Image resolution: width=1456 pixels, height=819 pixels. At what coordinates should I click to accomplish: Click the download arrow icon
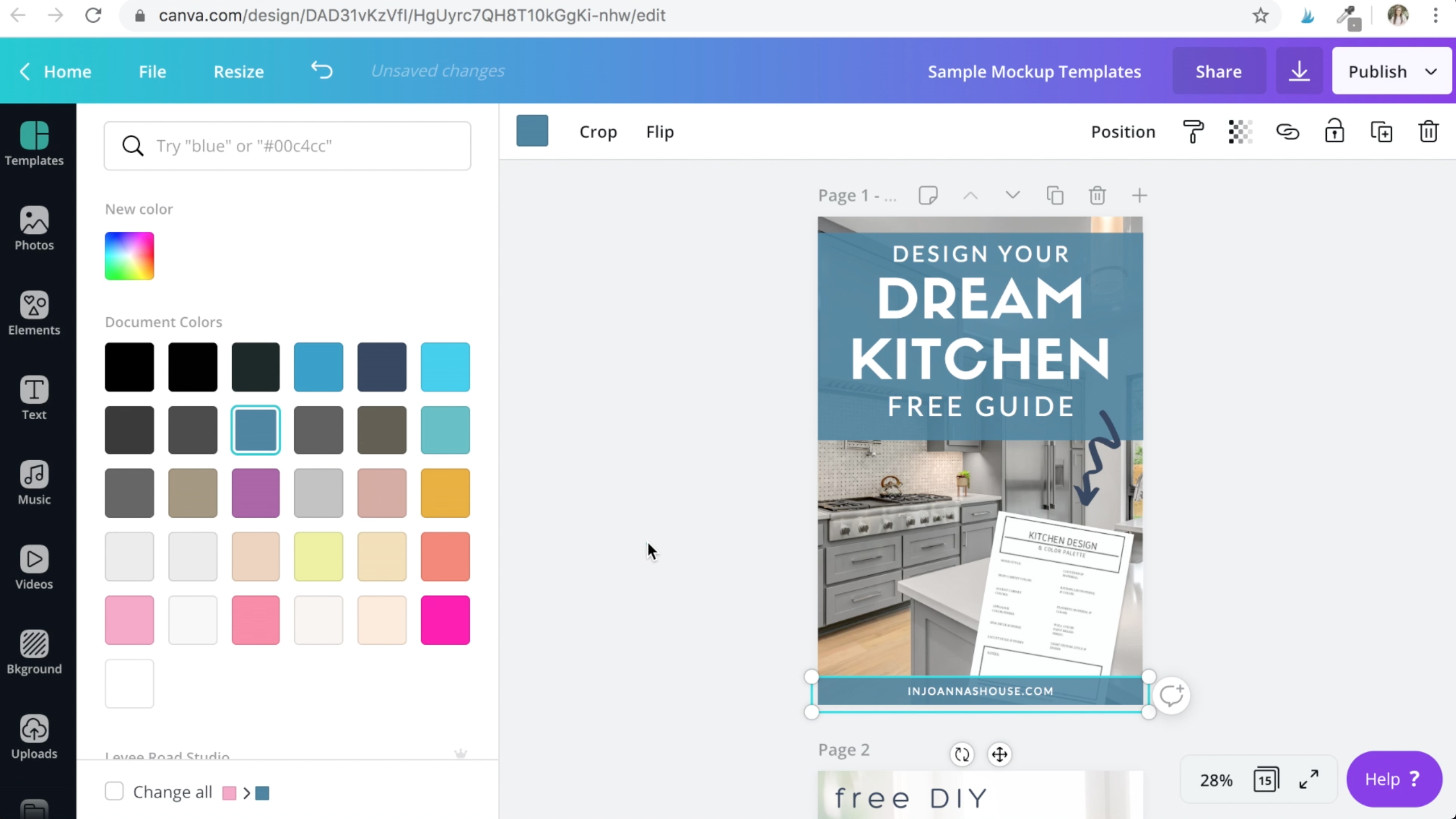pyautogui.click(x=1299, y=72)
